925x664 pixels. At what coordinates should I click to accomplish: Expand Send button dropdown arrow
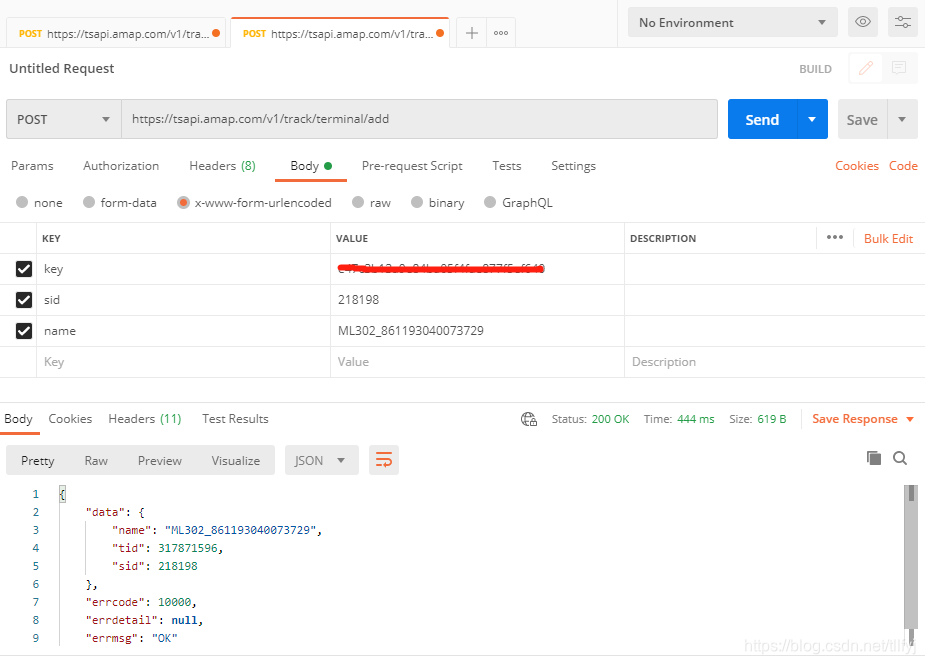(x=812, y=119)
